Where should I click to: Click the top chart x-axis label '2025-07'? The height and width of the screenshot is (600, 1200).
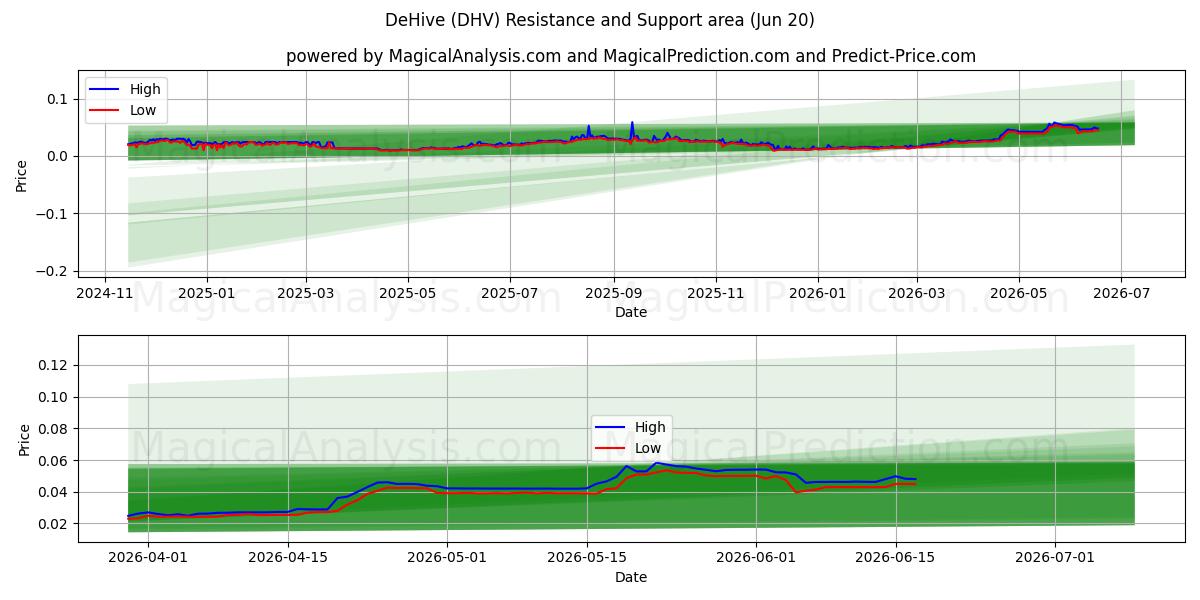[510, 295]
